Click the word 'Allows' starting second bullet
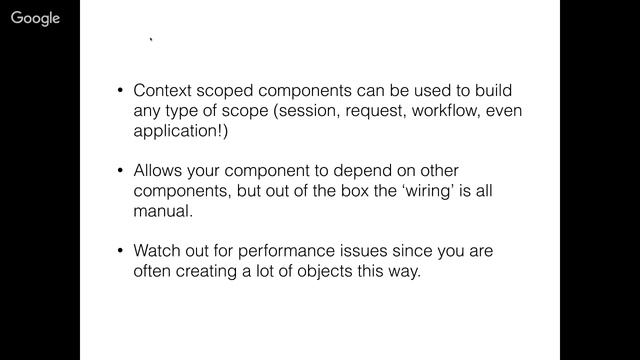Image resolution: width=640 pixels, height=360 pixels. click(158, 171)
